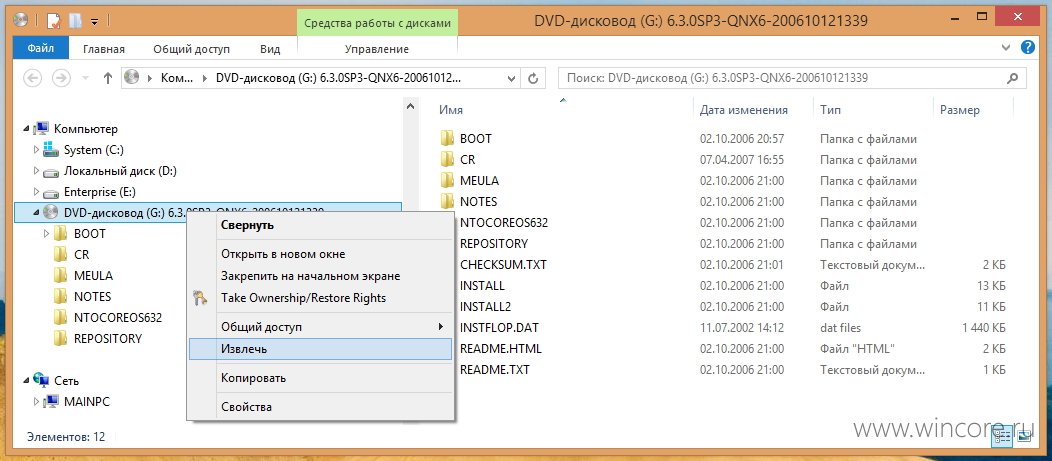Open the Общий доступ submenu in the context menu

pos(321,327)
